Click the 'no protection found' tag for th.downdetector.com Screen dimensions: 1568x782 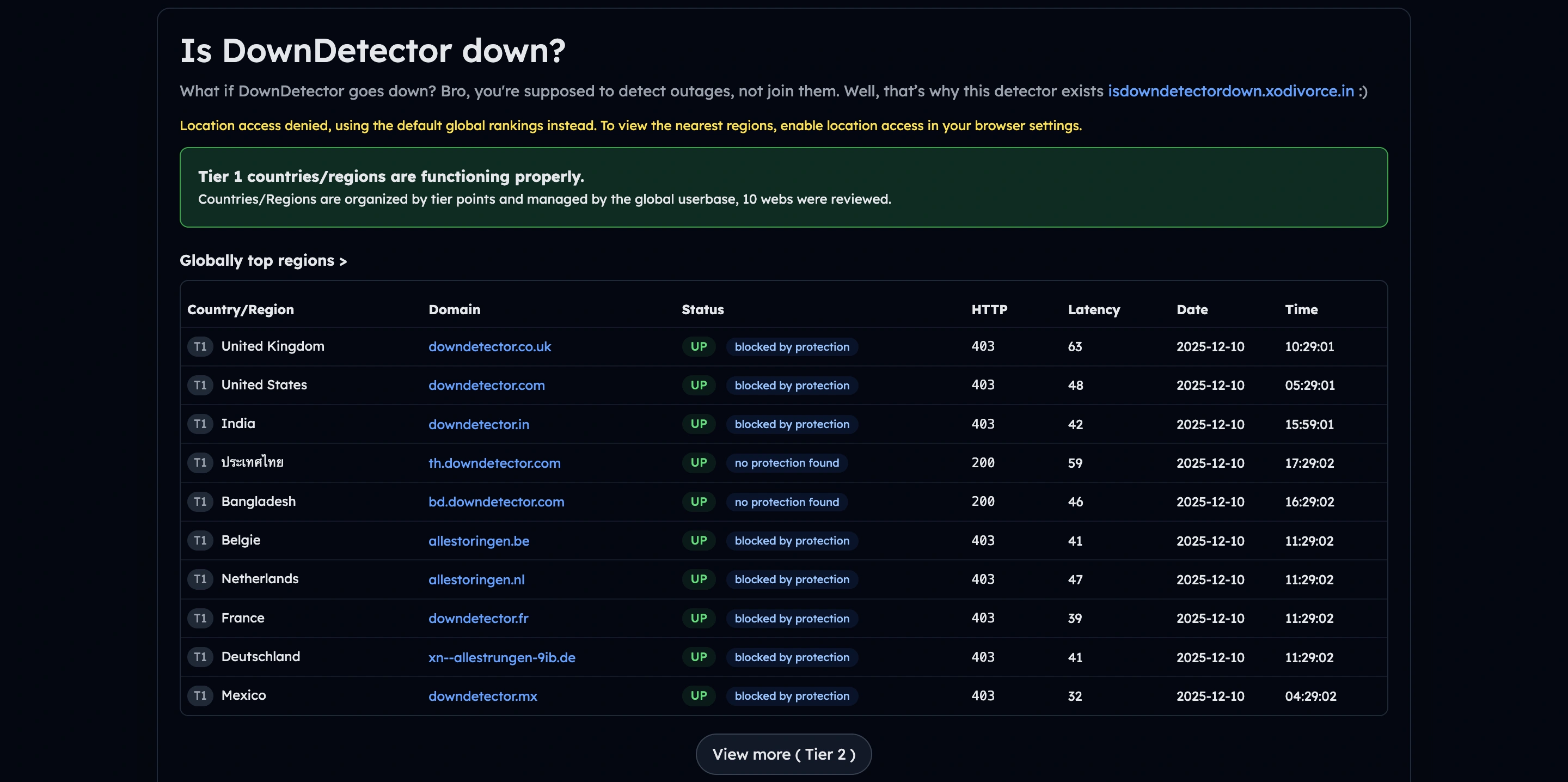coord(786,463)
